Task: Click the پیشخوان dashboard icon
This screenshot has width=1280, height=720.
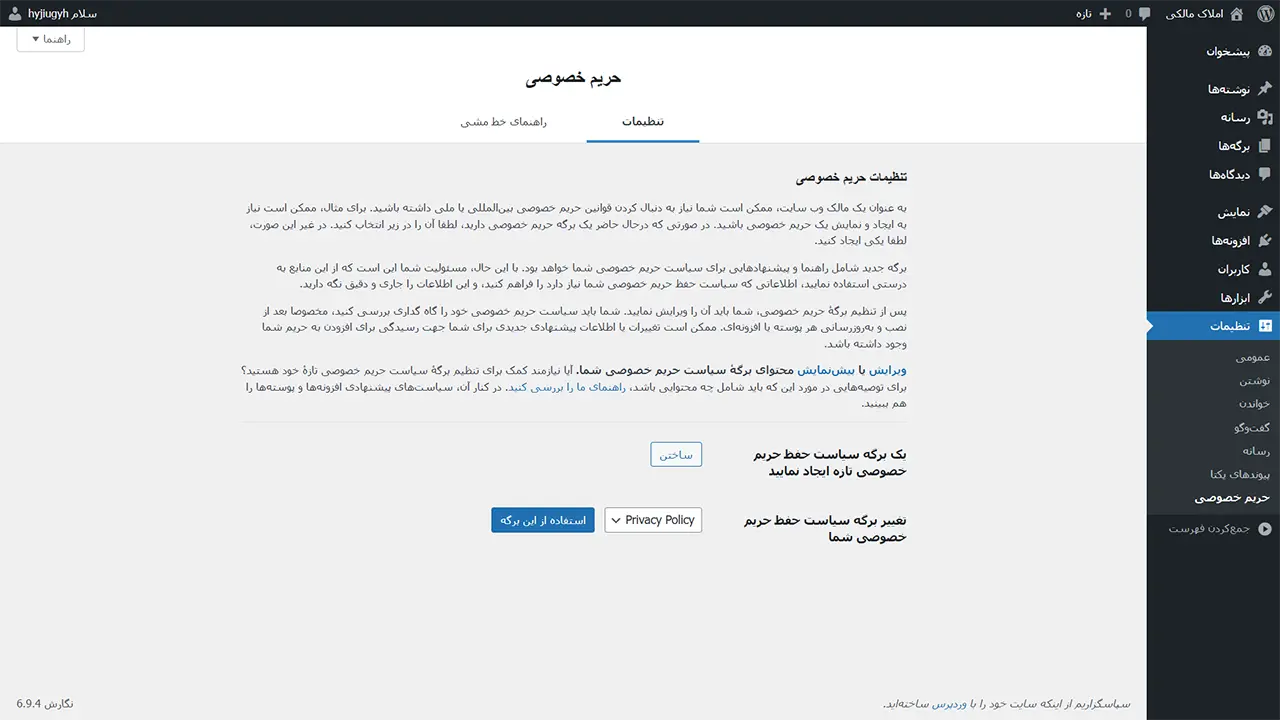Action: pos(1264,51)
